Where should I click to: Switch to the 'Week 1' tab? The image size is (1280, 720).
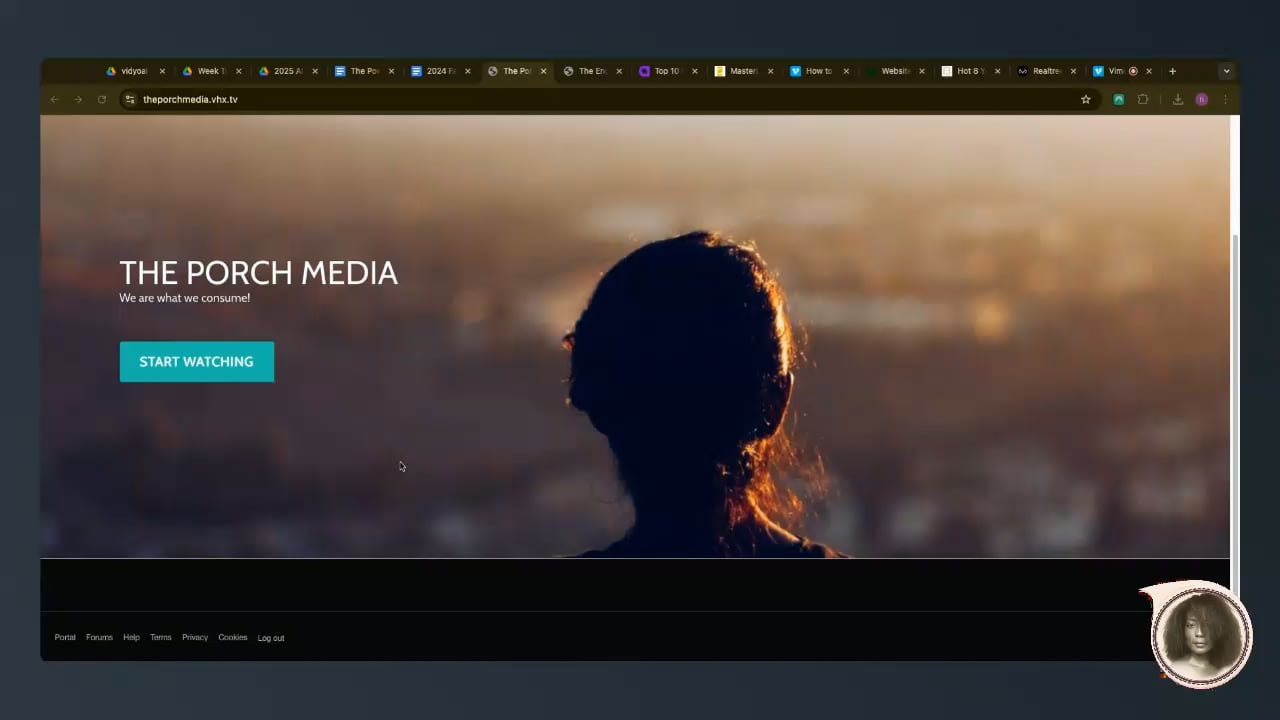pyautogui.click(x=210, y=71)
